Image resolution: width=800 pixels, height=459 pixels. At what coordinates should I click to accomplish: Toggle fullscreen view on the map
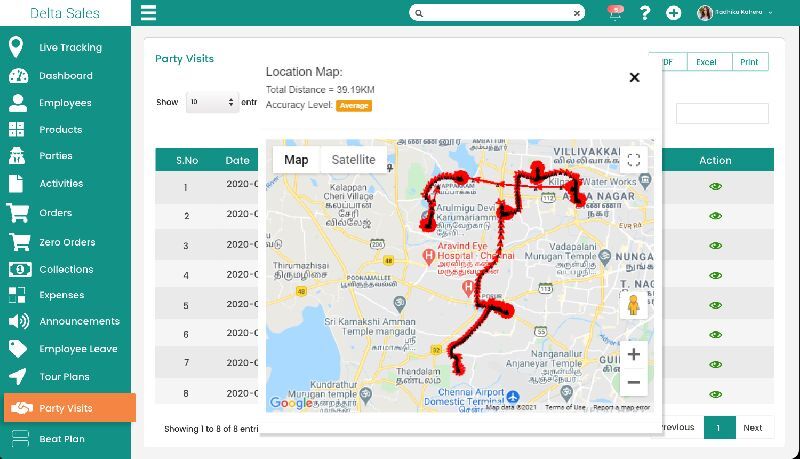(x=633, y=160)
